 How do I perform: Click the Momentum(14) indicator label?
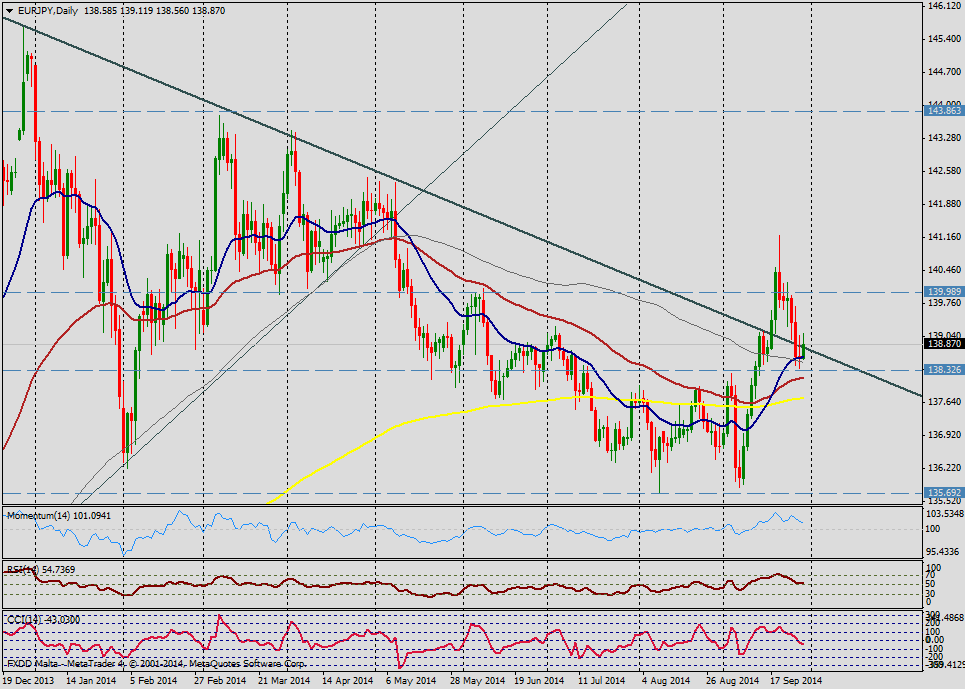40,516
